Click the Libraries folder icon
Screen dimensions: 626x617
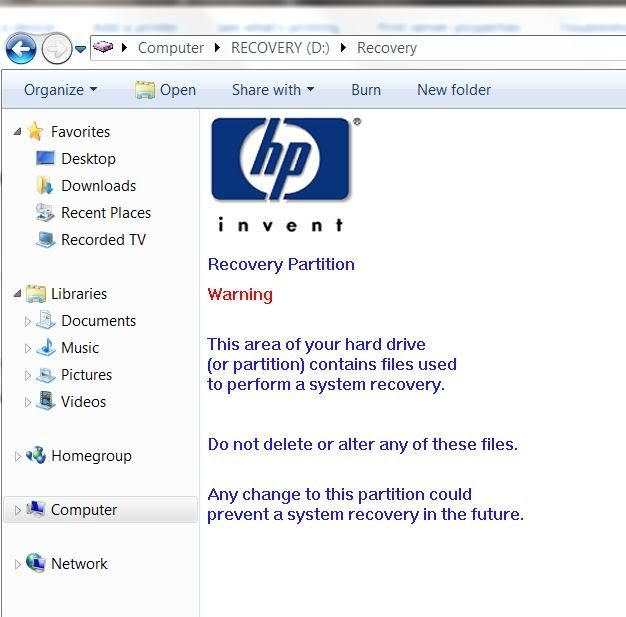pos(36,294)
